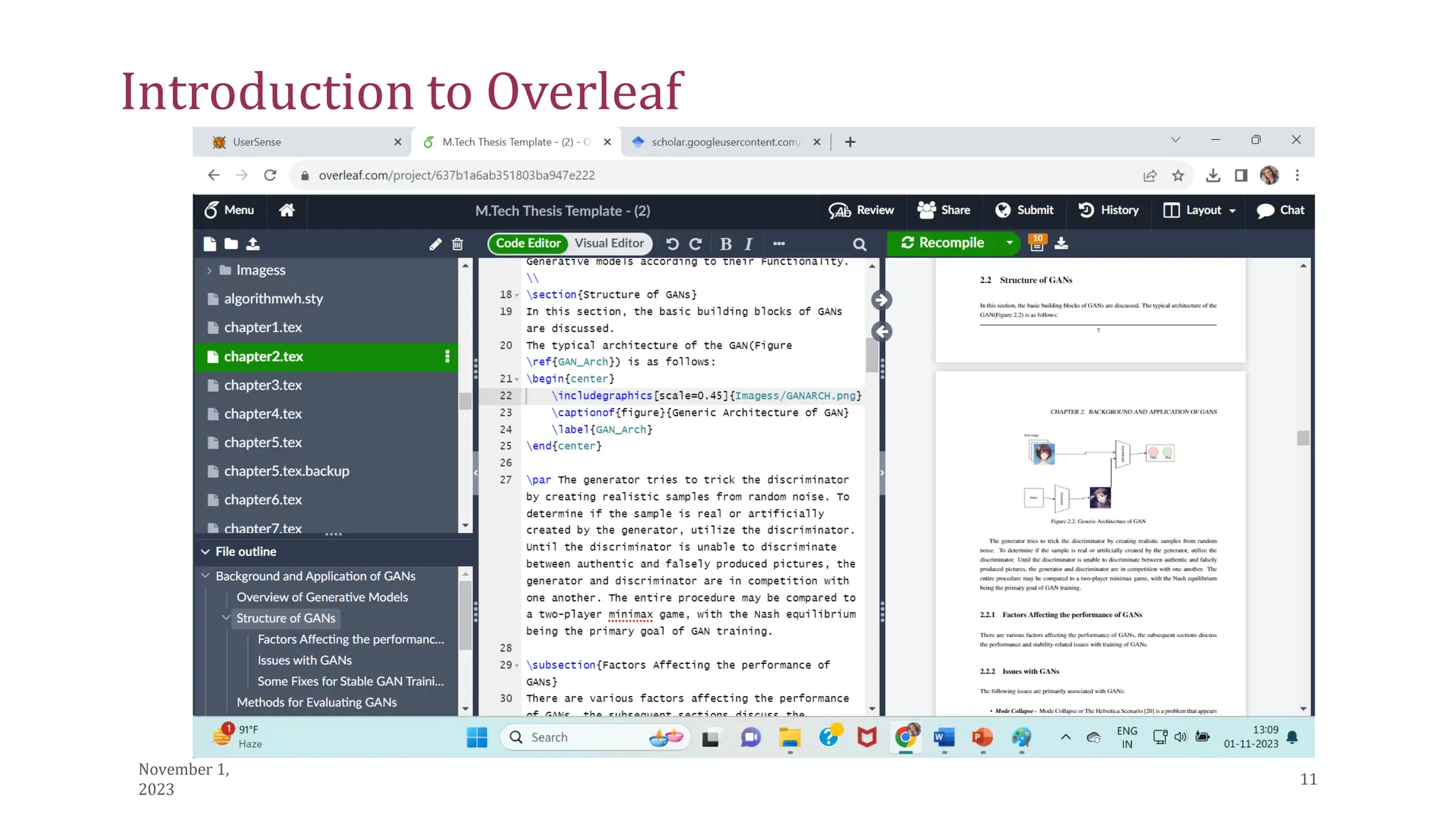Undo the last edit

point(673,244)
